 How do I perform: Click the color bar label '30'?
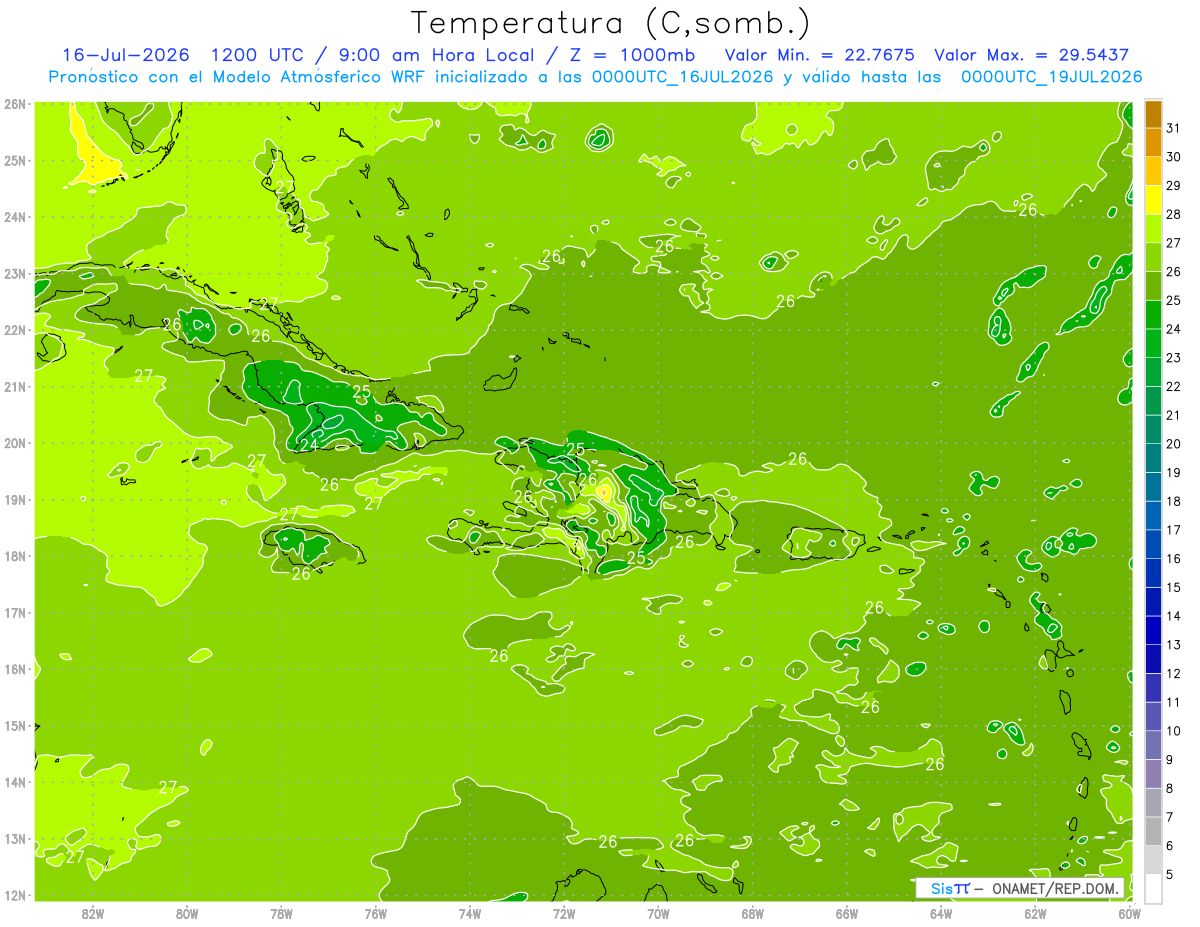(1174, 156)
